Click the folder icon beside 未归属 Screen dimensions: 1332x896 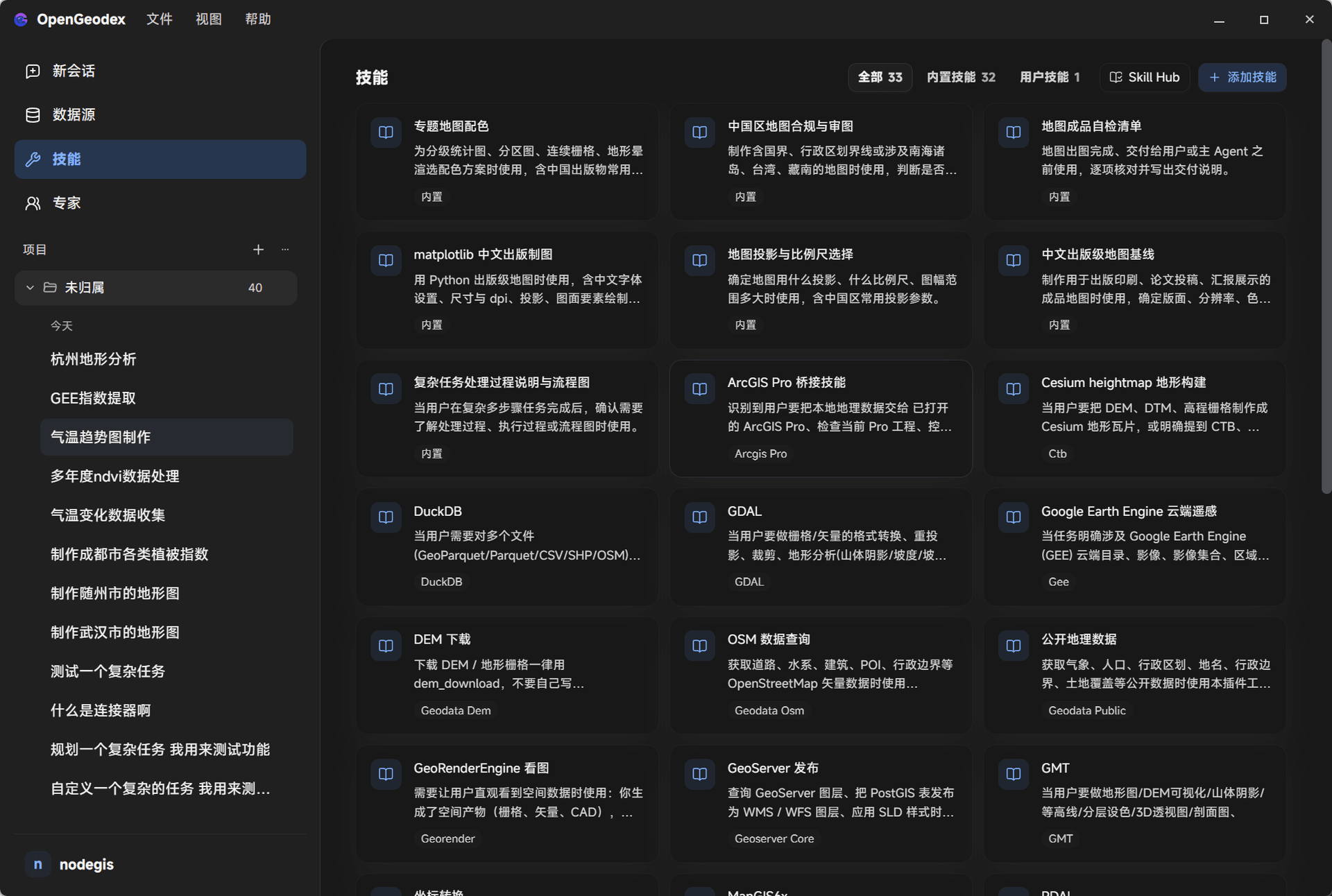[x=50, y=287]
